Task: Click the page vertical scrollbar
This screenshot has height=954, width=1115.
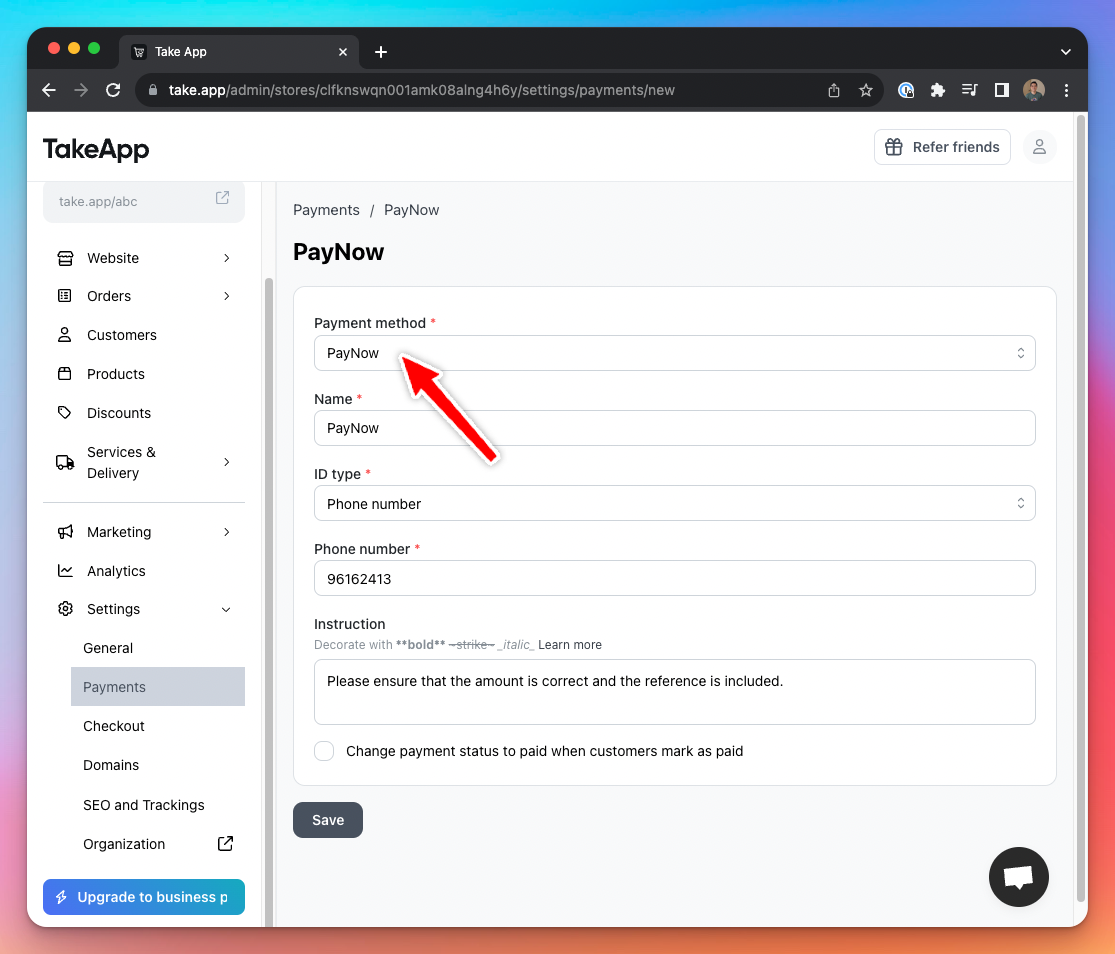Action: point(1081,508)
